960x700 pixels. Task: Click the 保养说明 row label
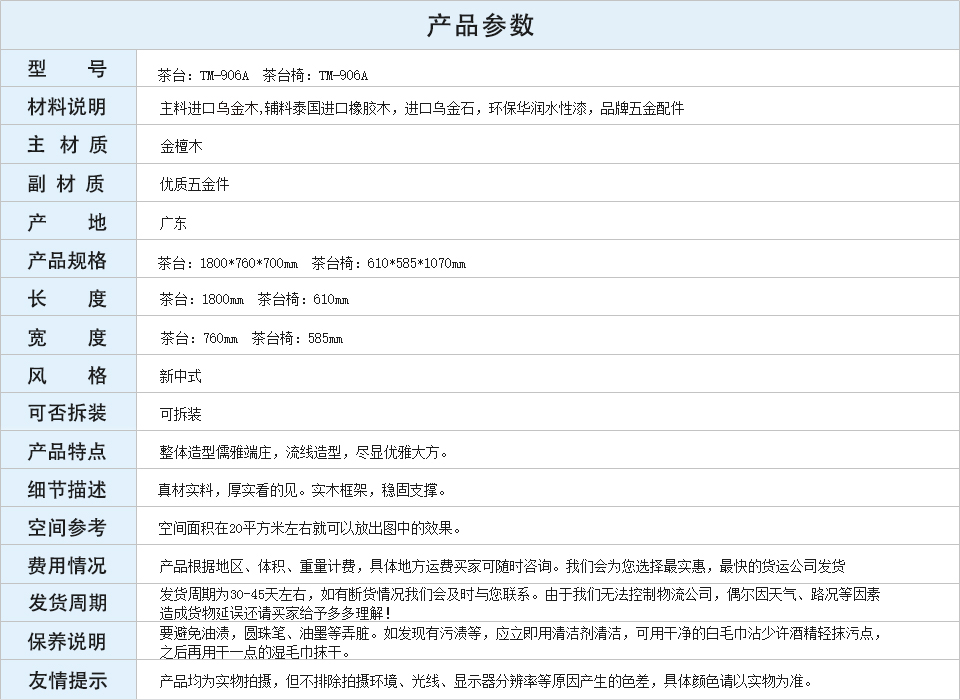pyautogui.click(x=67, y=641)
